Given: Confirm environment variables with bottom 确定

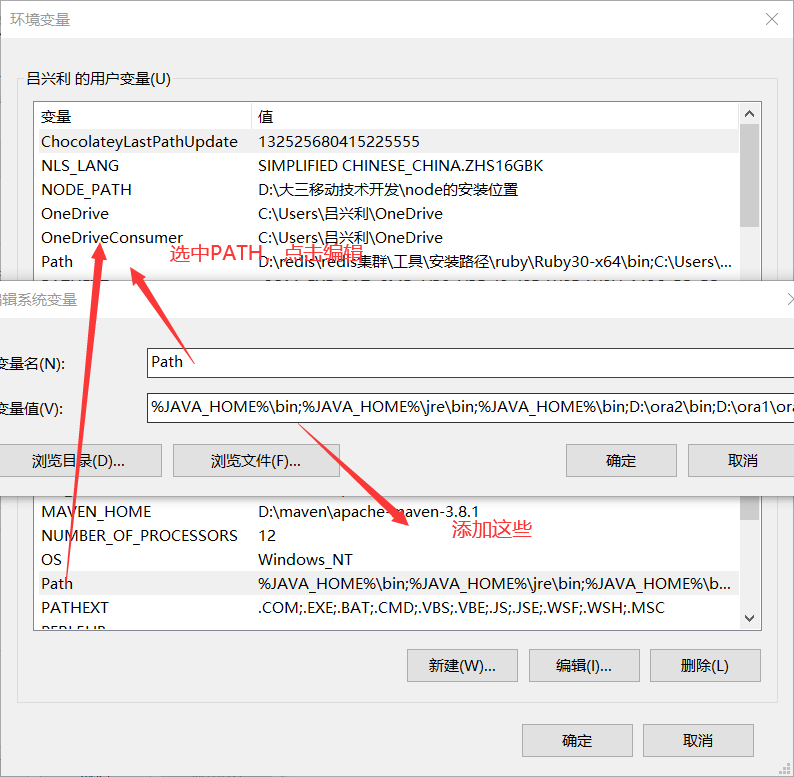Looking at the screenshot, I should (577, 741).
